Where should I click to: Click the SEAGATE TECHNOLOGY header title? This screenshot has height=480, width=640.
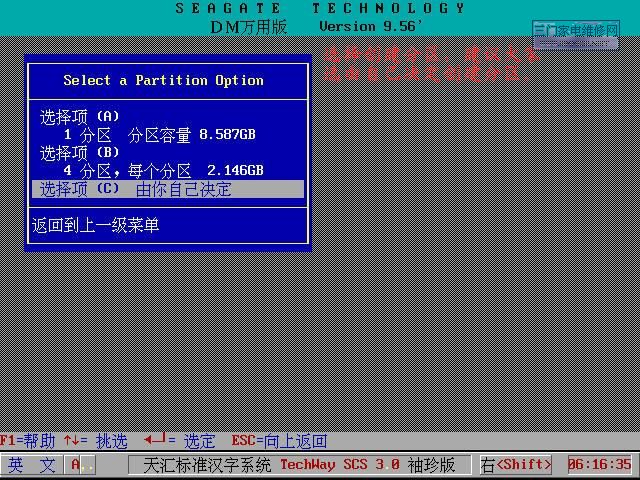coord(320,8)
